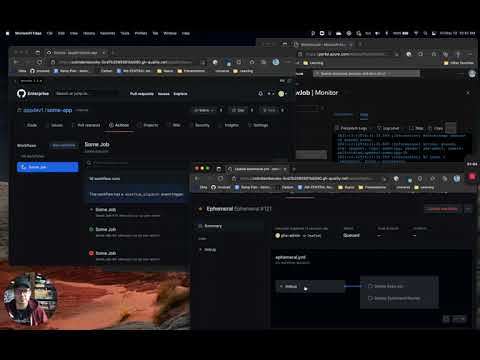
Task: Click the filter workflow runs search field
Action: click(x=136, y=163)
